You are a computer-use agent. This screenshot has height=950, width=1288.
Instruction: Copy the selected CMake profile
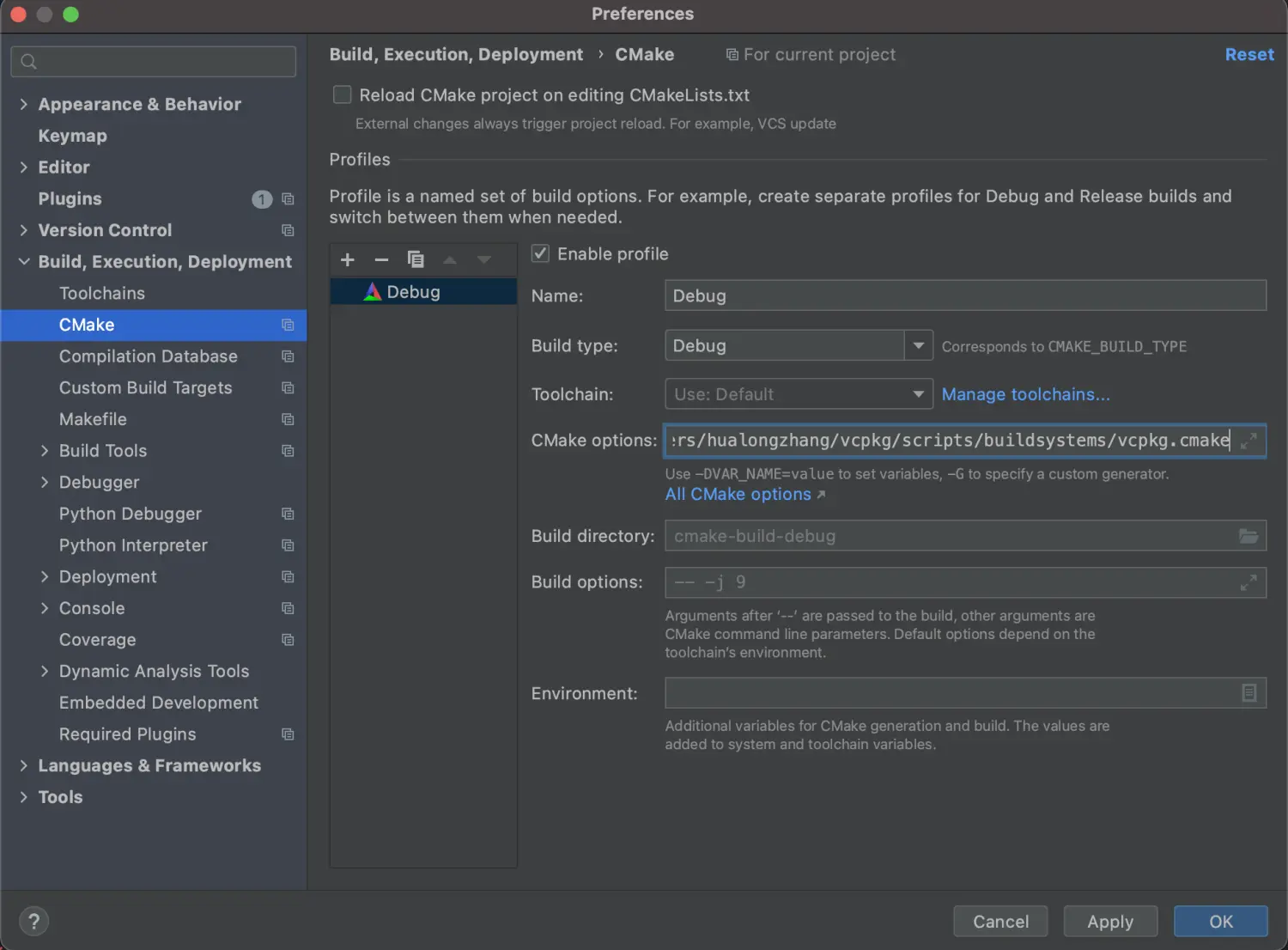(x=416, y=259)
